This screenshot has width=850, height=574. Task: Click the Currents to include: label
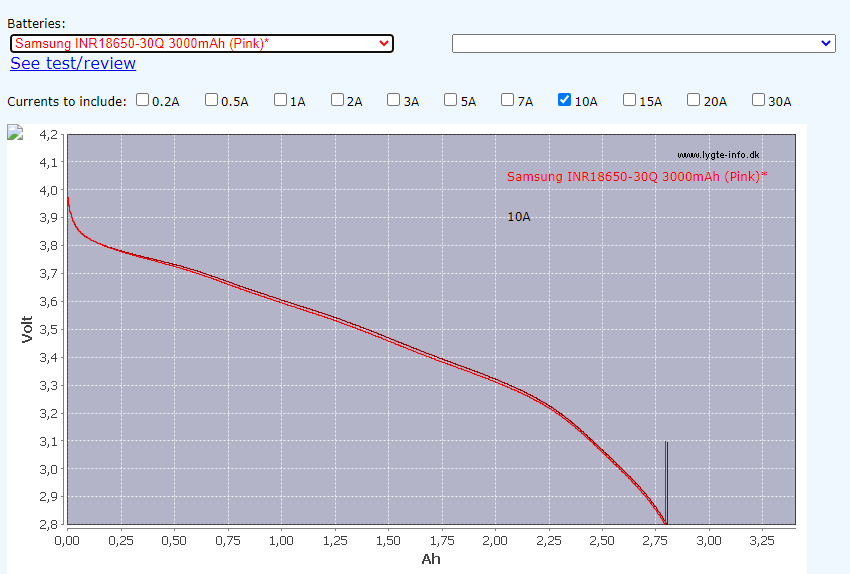(67, 102)
